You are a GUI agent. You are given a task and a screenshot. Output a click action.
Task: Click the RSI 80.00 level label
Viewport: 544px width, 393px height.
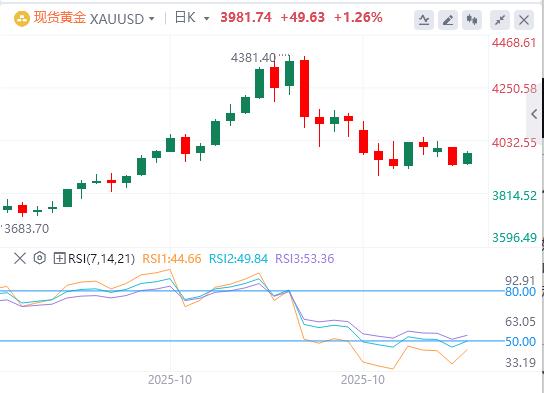[520, 292]
